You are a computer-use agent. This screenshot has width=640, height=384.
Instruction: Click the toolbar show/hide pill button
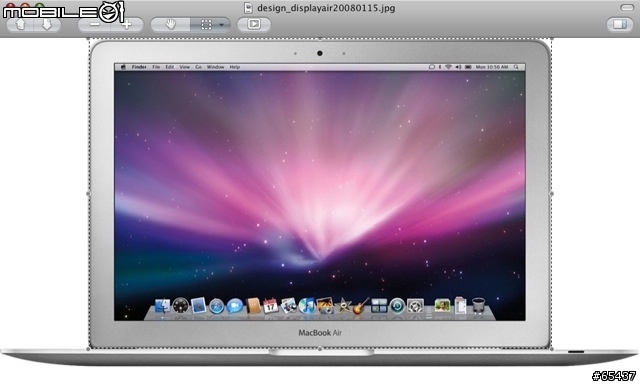627,7
